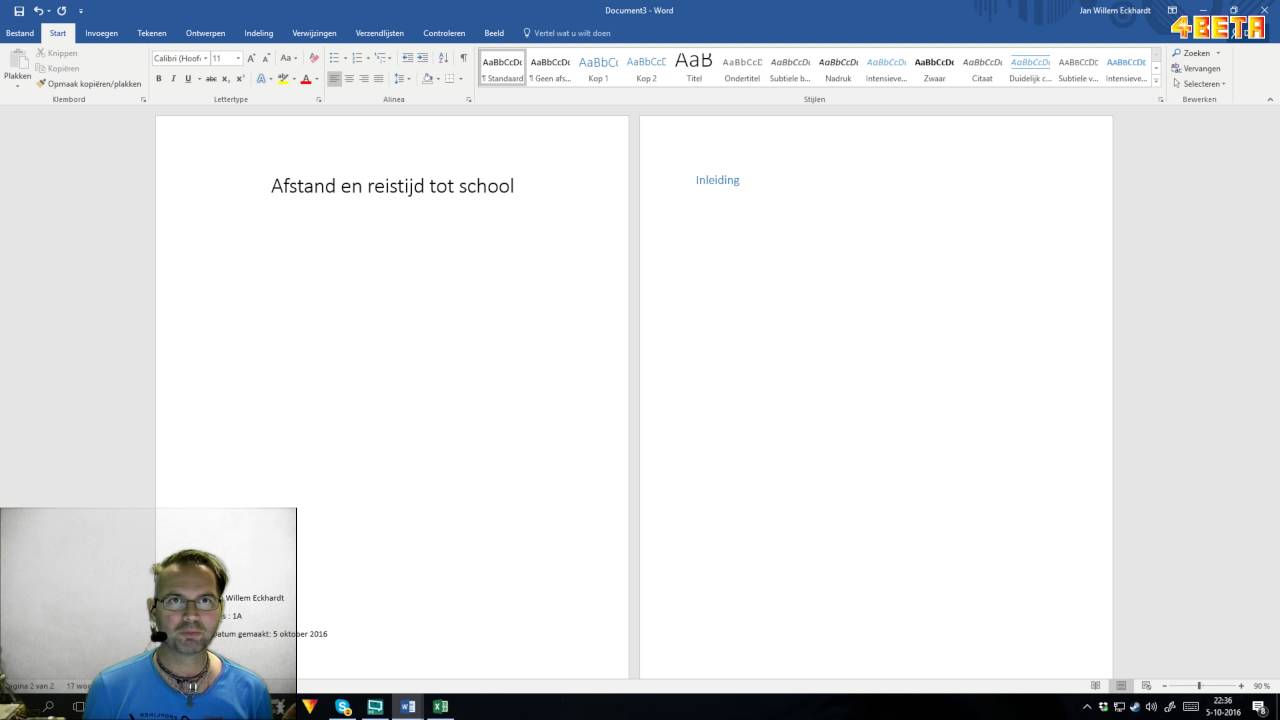
Task: Apply the Standaard style
Action: pyautogui.click(x=502, y=68)
